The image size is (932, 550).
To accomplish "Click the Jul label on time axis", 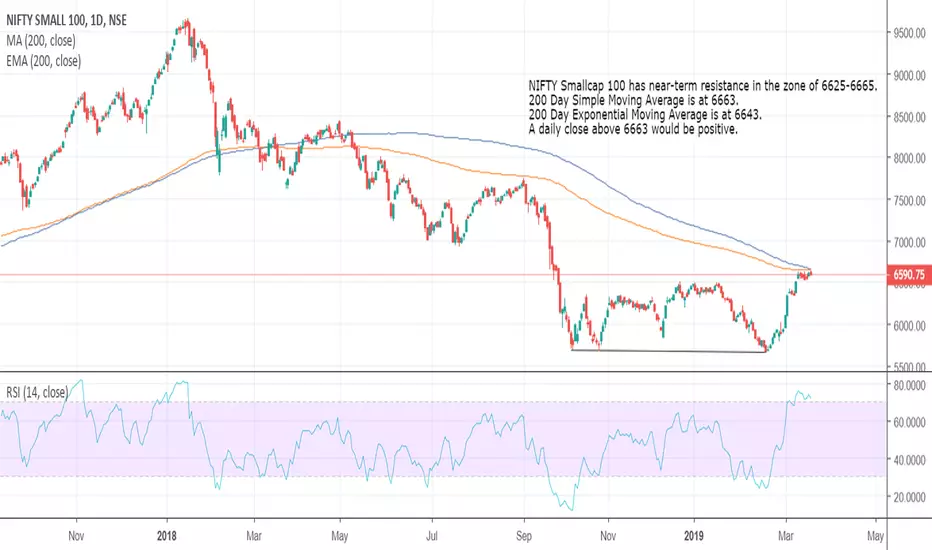I will click(x=432, y=536).
